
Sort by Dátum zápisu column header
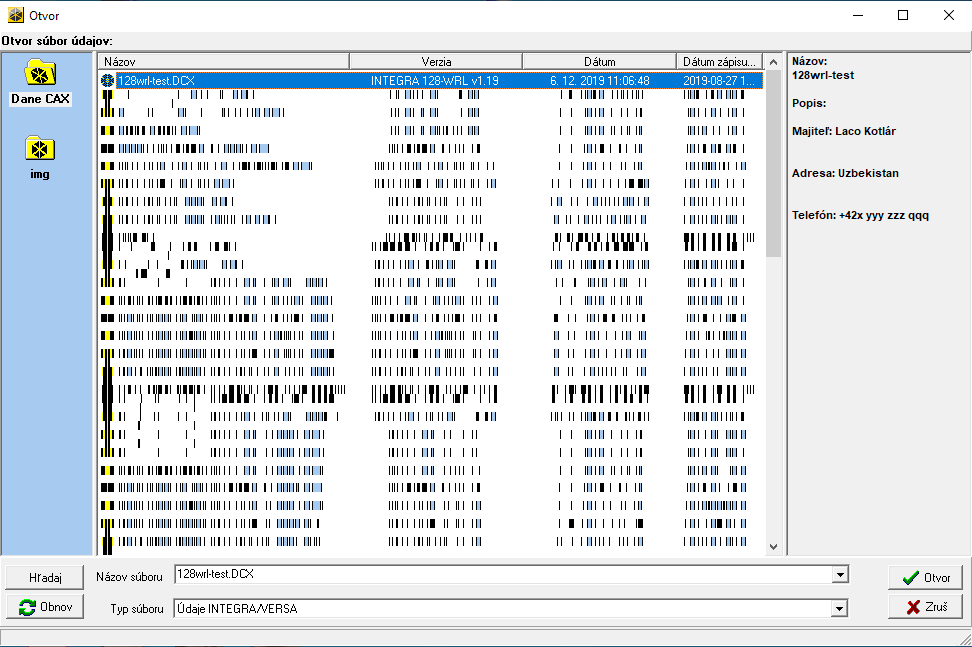coord(719,61)
